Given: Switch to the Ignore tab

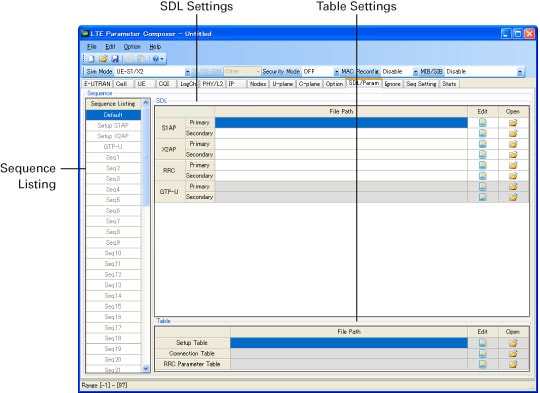Looking at the screenshot, I should (392, 84).
